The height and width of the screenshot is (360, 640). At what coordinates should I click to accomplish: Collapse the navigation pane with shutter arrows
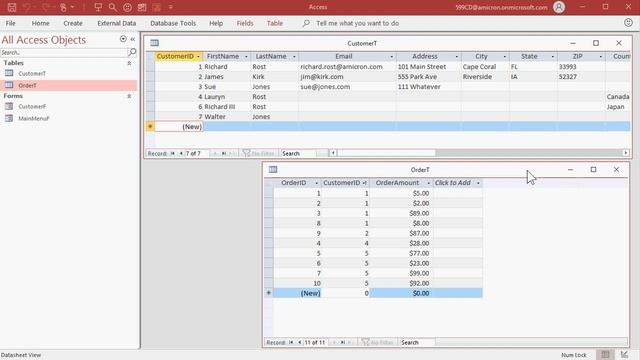[x=133, y=39]
